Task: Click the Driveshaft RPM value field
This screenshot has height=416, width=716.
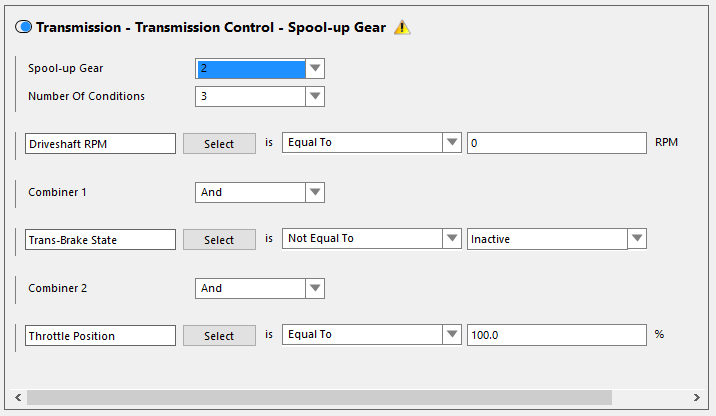Action: 557,143
